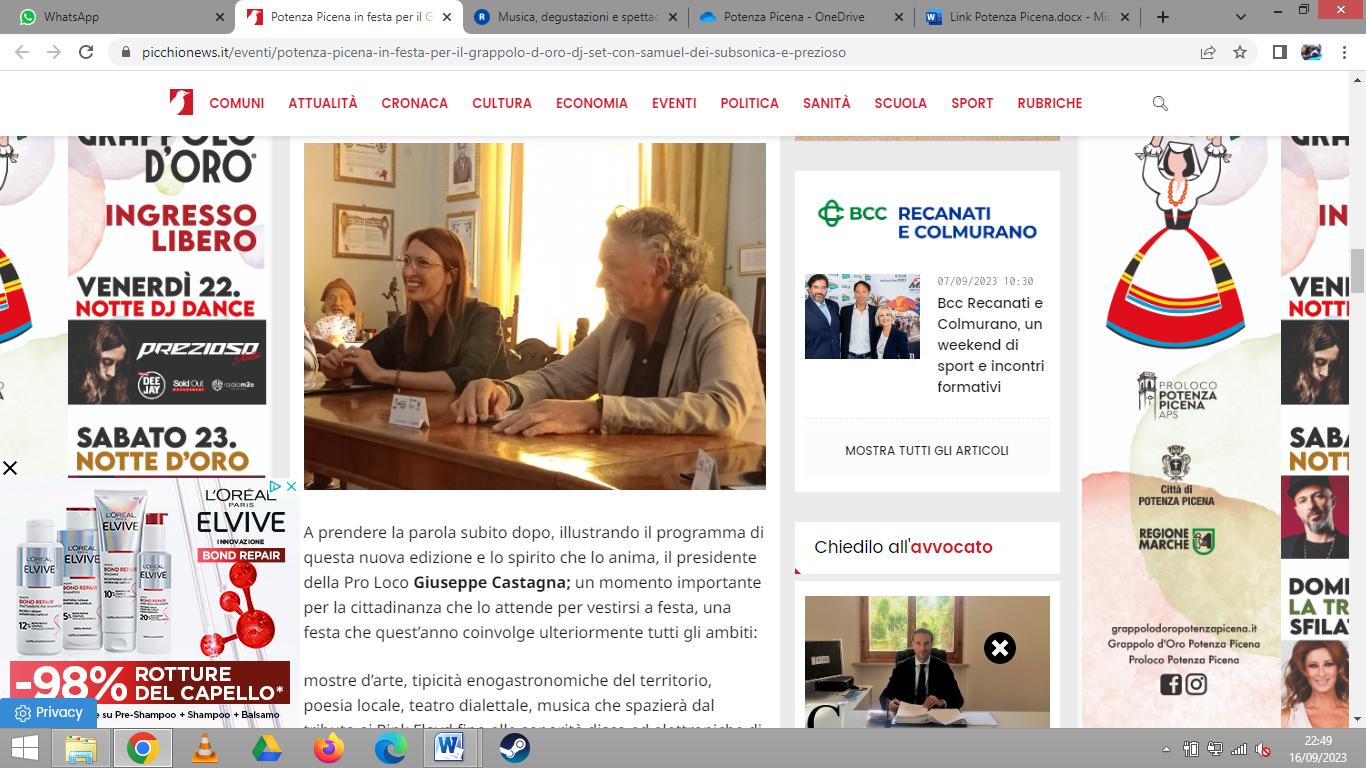Click the Picchio News logo in navbar
The height and width of the screenshot is (768, 1366).
click(x=181, y=102)
